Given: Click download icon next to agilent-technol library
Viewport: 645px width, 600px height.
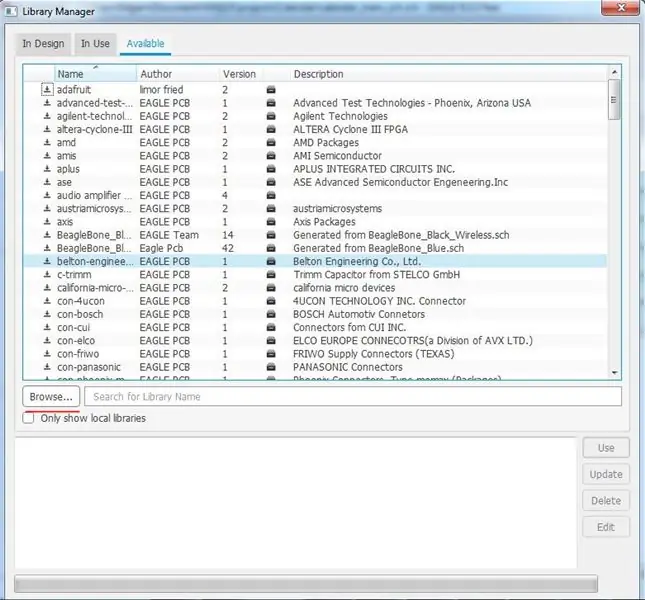Looking at the screenshot, I should [x=47, y=116].
